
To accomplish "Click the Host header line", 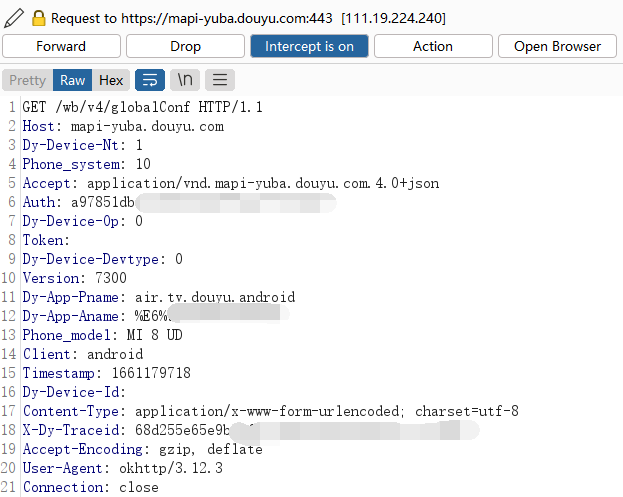I will coord(123,126).
